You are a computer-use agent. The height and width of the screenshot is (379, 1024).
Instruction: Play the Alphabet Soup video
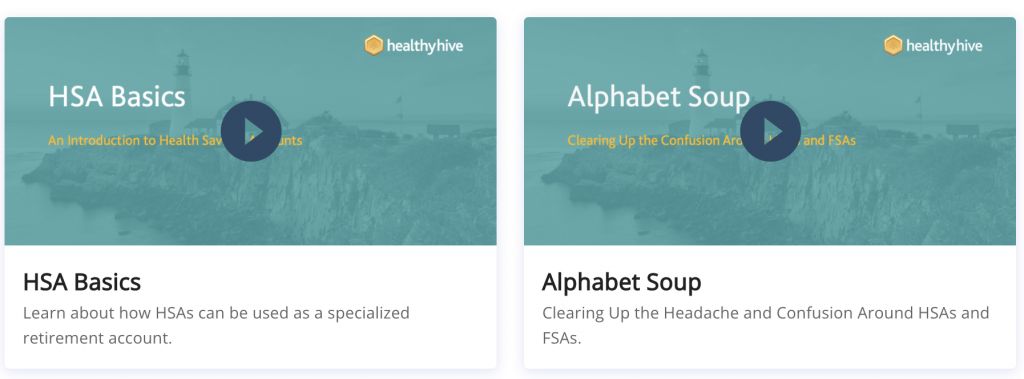(771, 131)
